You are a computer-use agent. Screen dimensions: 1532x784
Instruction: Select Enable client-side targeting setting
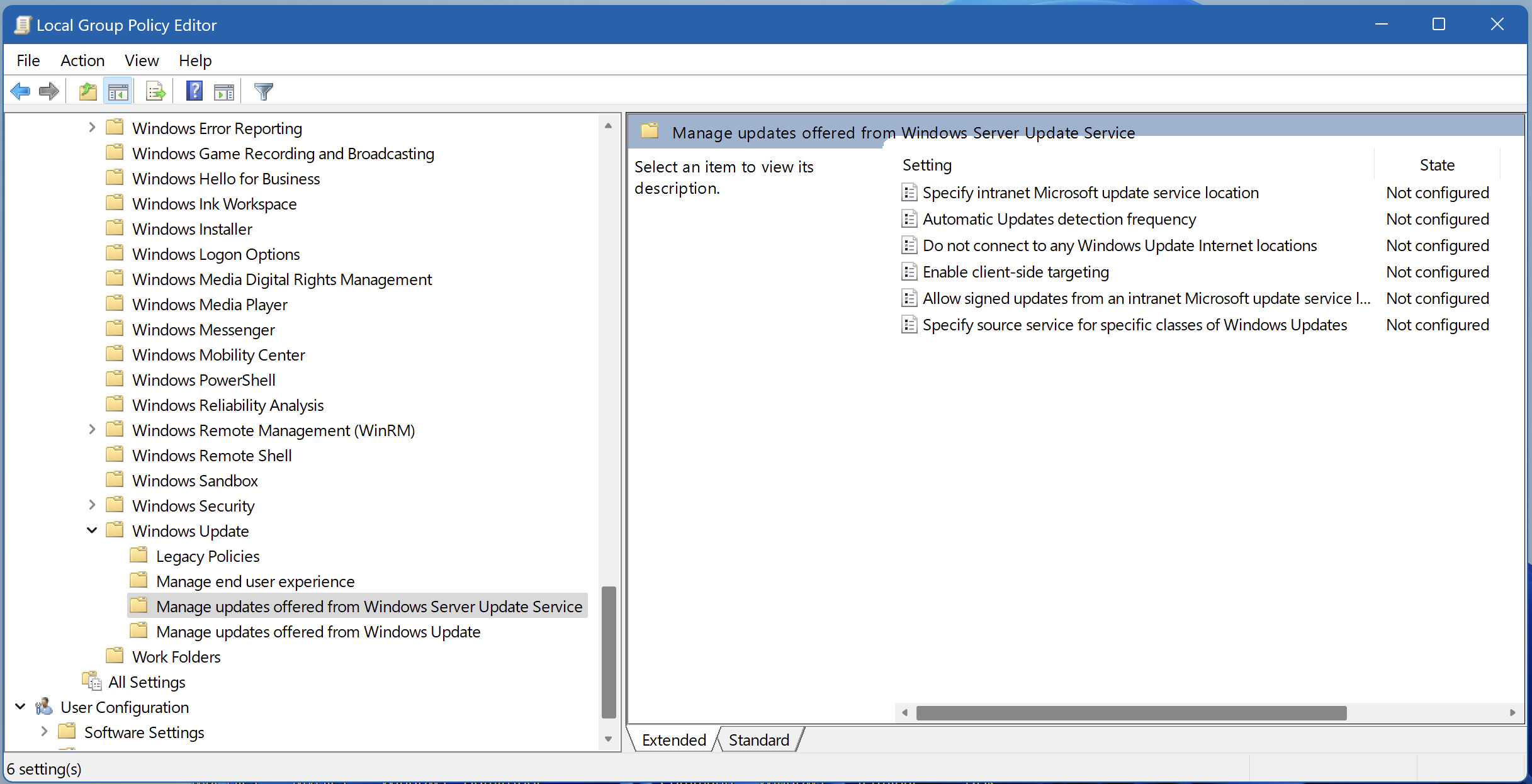1015,272
